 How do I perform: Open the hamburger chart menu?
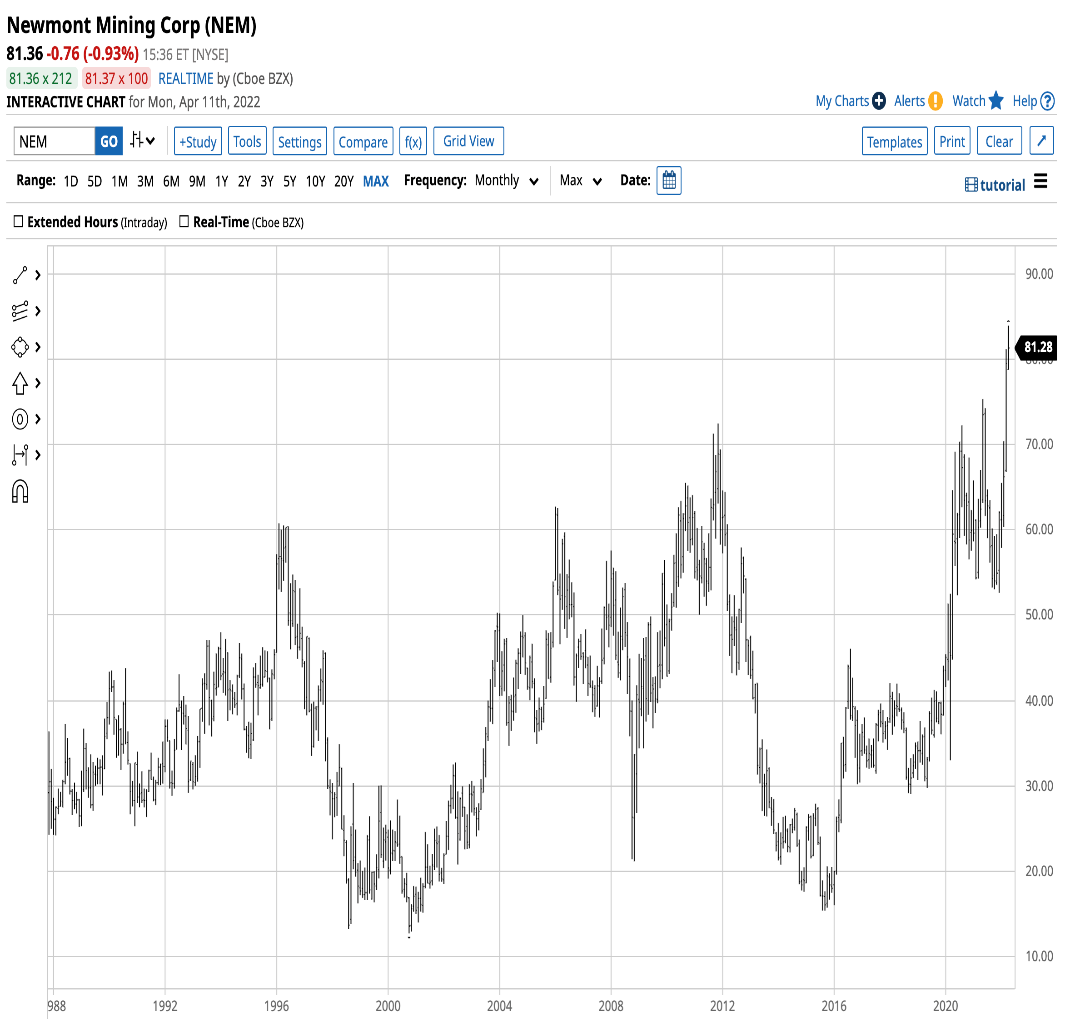(1040, 182)
